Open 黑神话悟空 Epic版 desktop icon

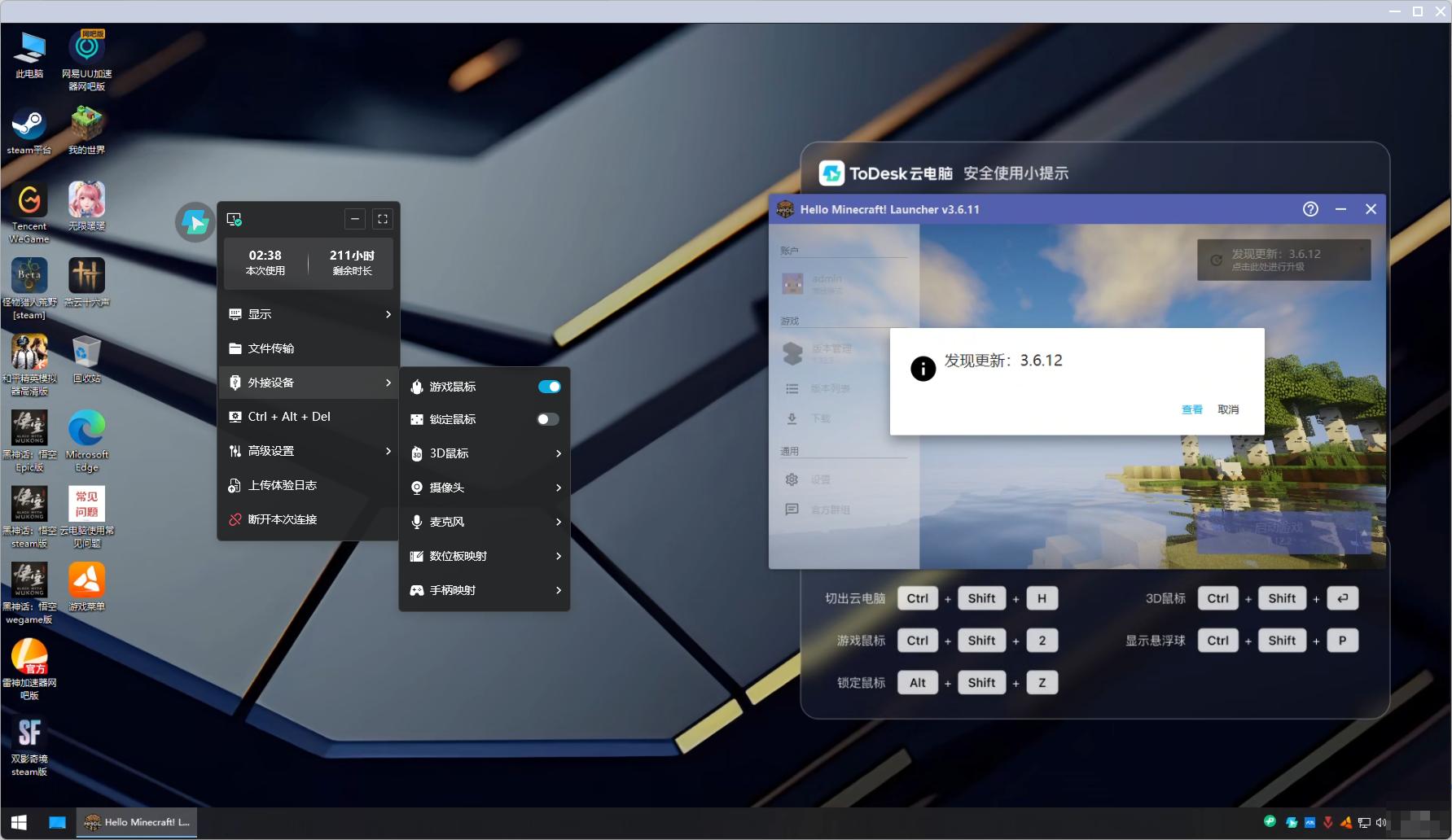(29, 441)
